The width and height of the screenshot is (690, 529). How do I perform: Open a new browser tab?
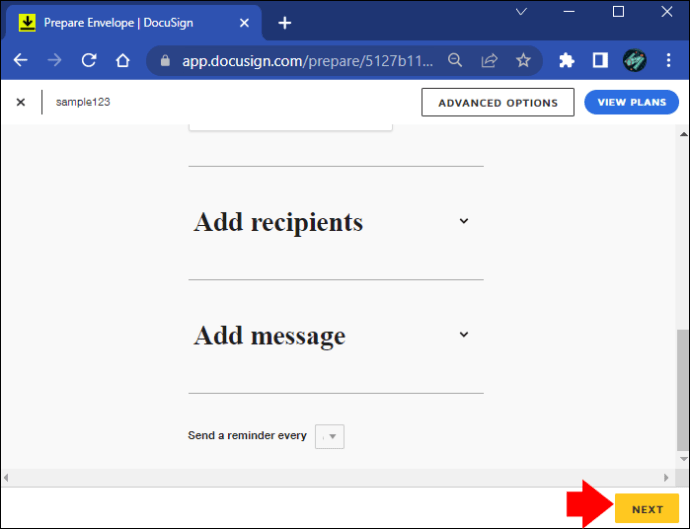(x=285, y=23)
